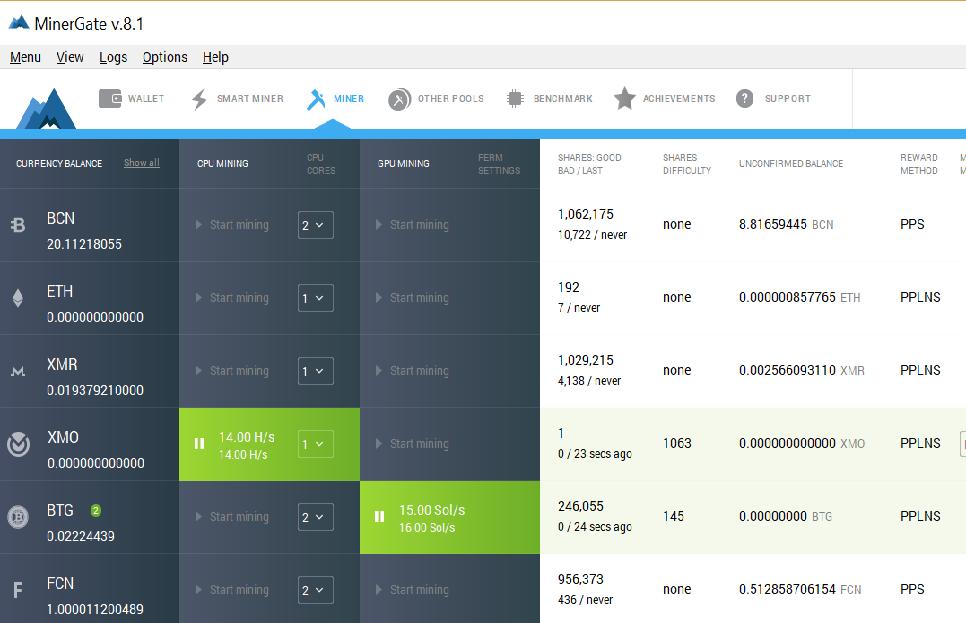Screen dimensions: 966x623
Task: Open Smart Miner lightning icon
Action: (x=199, y=99)
